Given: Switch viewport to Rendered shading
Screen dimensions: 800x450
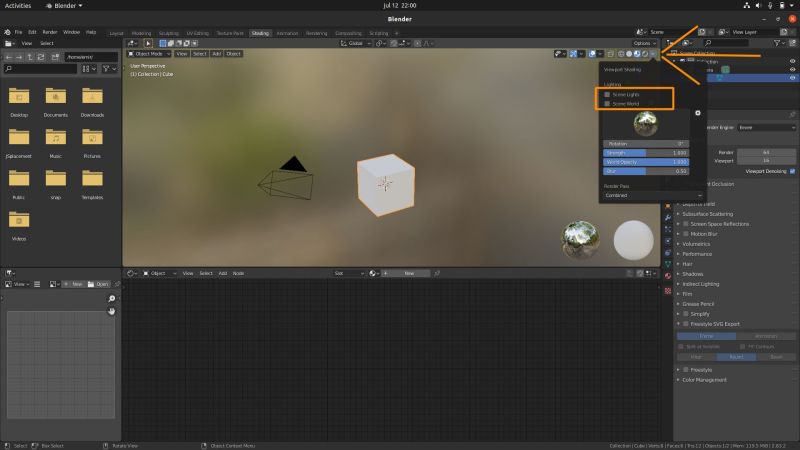Looking at the screenshot, I should (x=645, y=54).
